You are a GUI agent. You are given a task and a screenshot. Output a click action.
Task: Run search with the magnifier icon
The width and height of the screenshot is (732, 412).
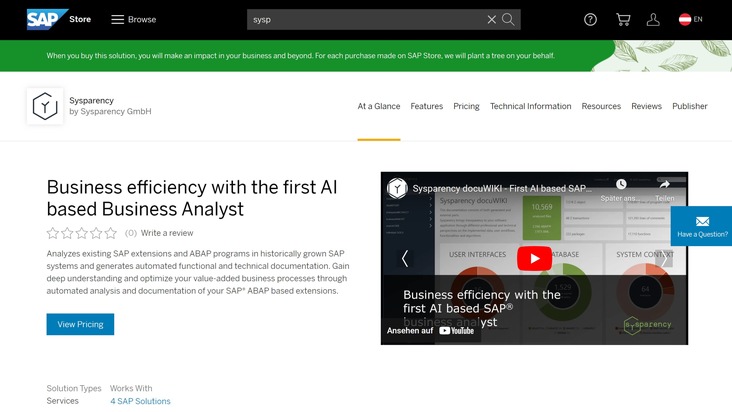(508, 19)
